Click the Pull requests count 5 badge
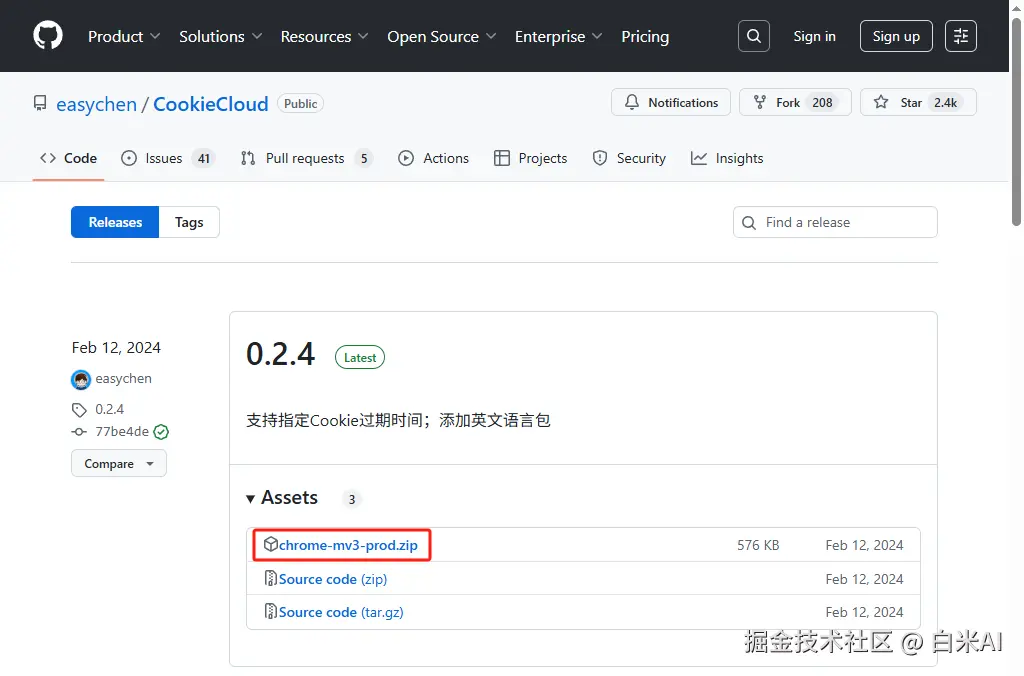The width and height of the screenshot is (1024, 676). click(x=364, y=159)
